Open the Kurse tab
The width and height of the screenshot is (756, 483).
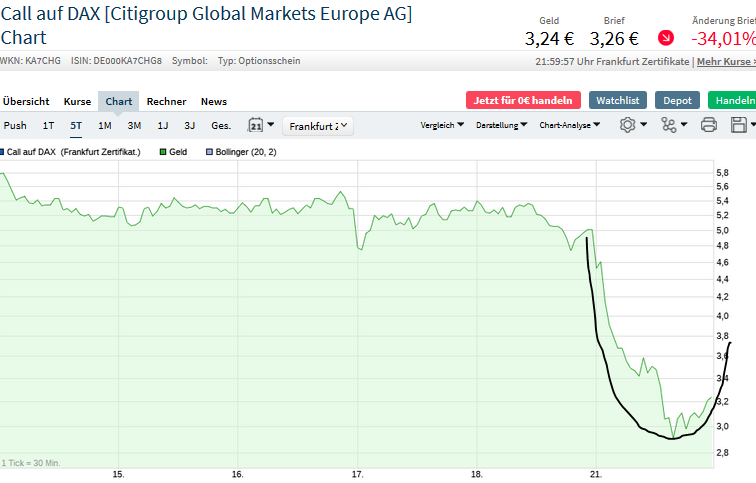click(77, 101)
